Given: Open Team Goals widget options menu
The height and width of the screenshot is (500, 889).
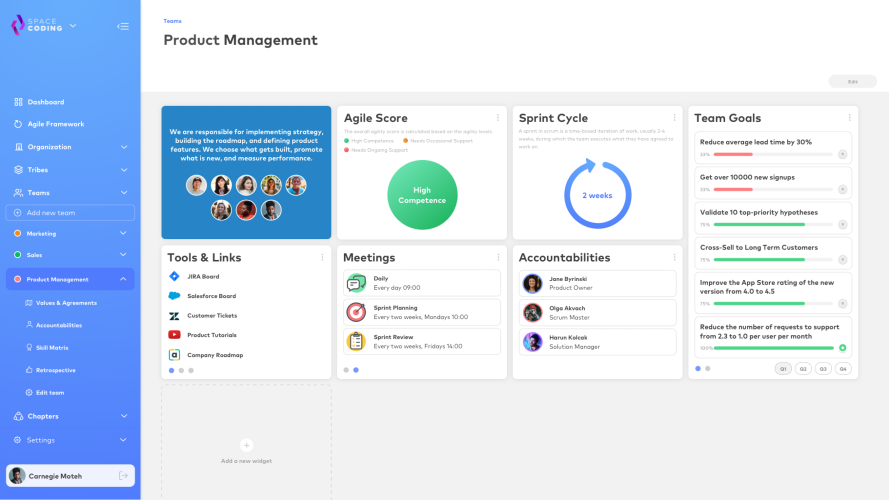Looking at the screenshot, I should click(849, 118).
